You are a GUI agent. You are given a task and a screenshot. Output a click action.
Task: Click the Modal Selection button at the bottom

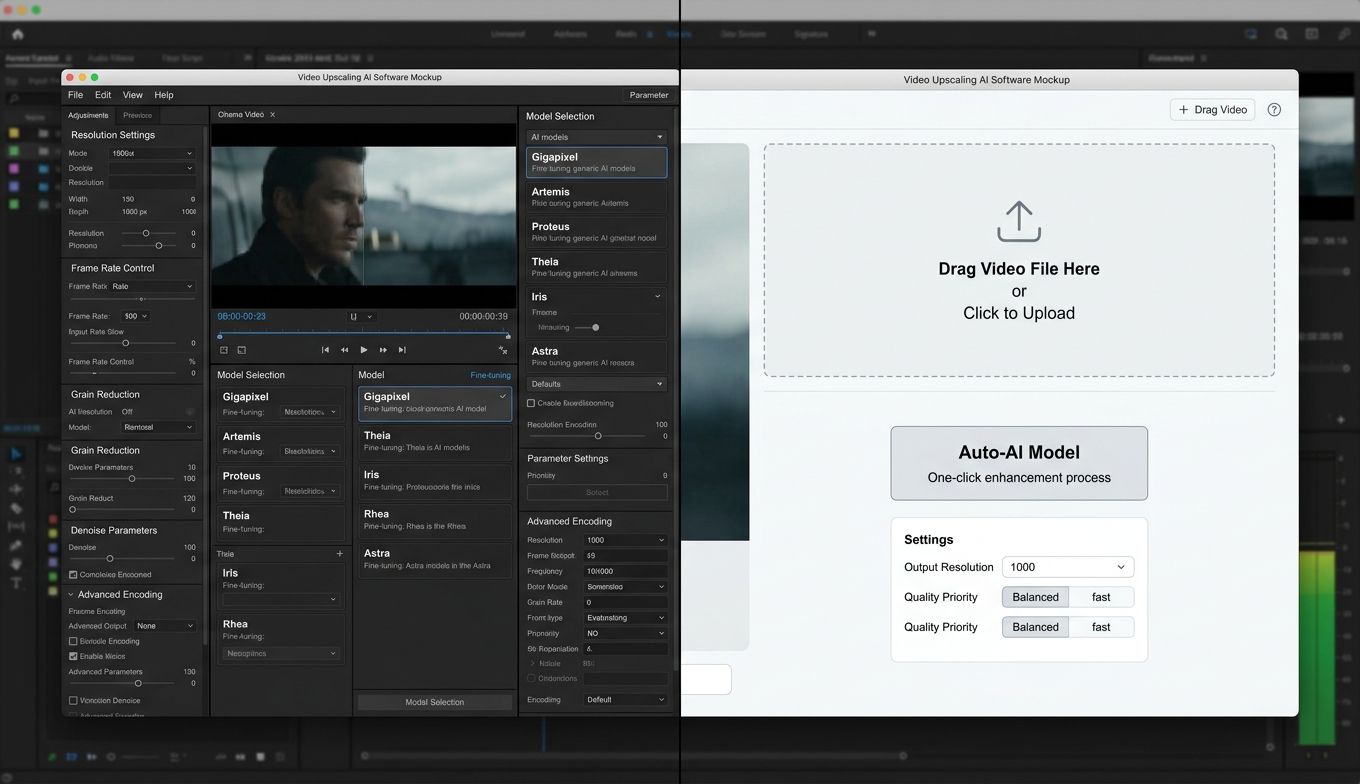click(x=435, y=702)
